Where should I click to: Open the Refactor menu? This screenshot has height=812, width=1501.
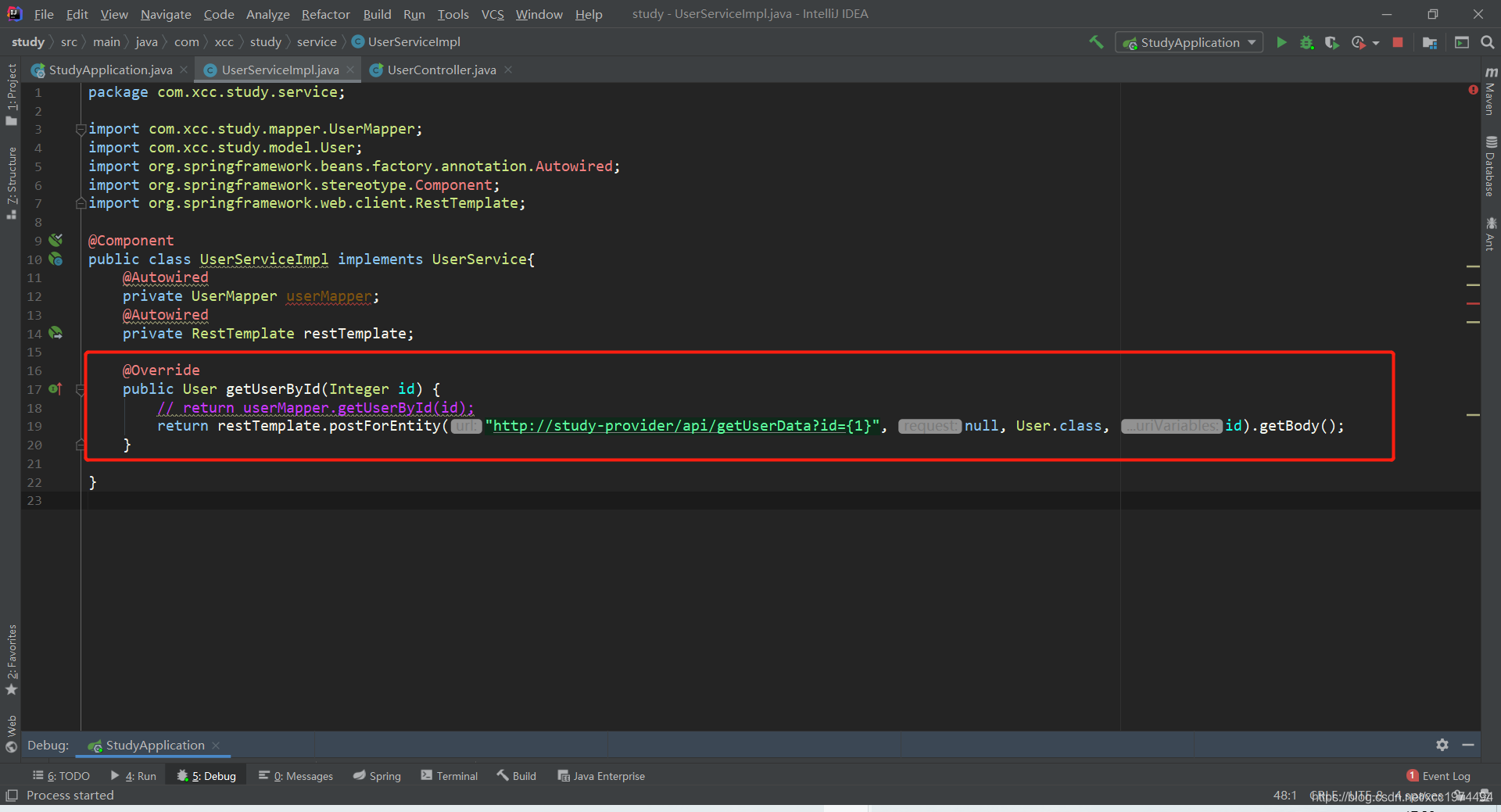point(325,14)
